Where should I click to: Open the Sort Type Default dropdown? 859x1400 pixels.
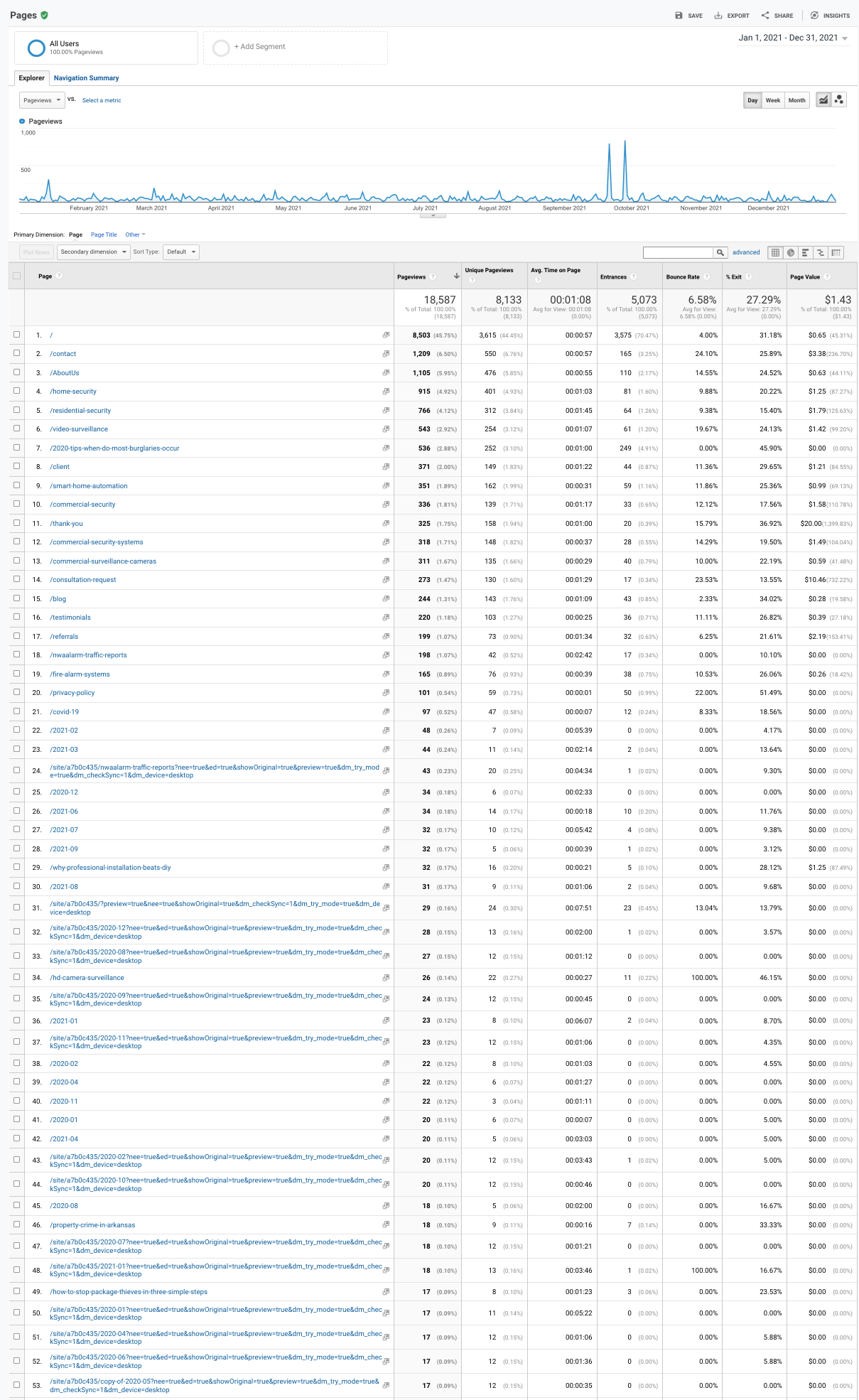[181, 252]
